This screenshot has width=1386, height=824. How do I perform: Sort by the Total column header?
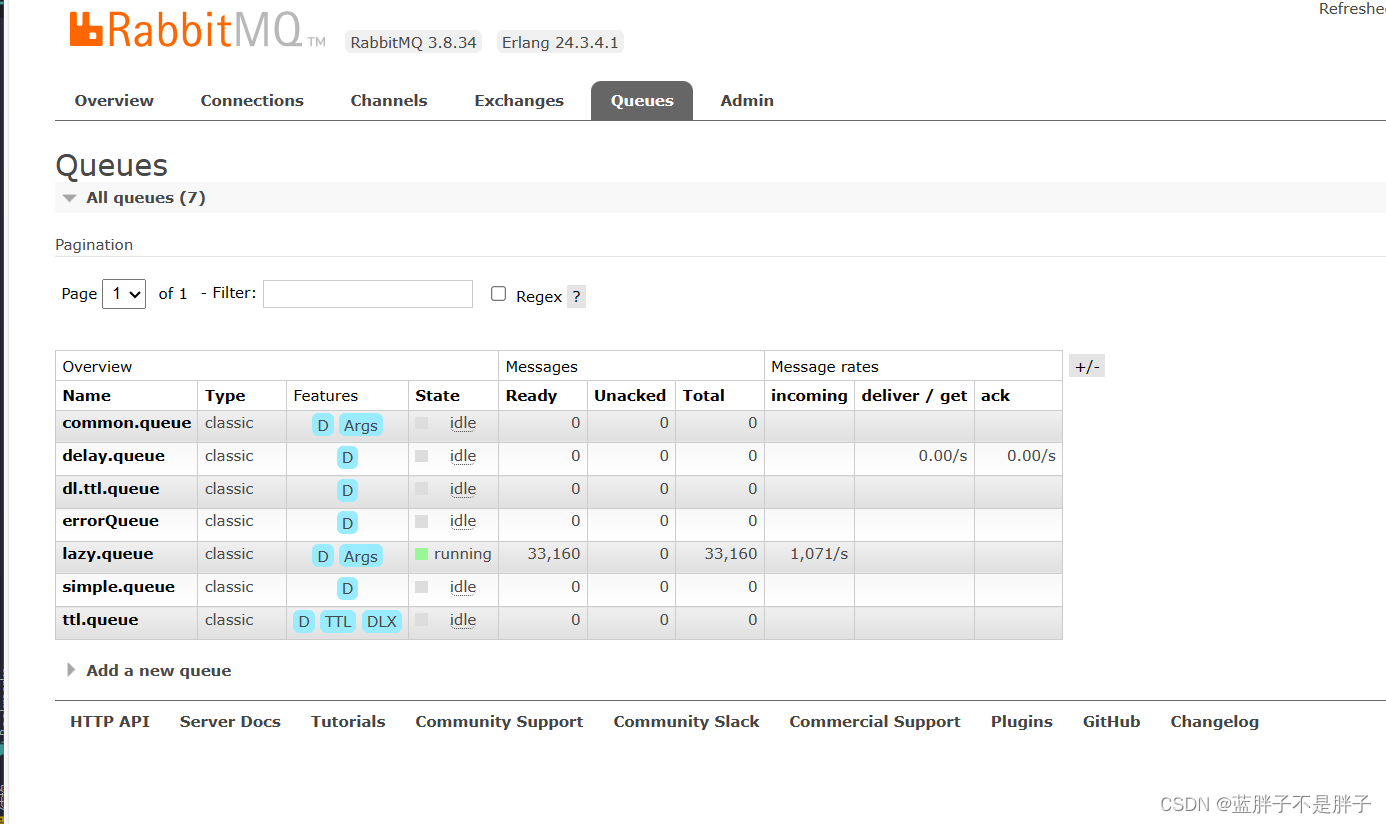[704, 395]
